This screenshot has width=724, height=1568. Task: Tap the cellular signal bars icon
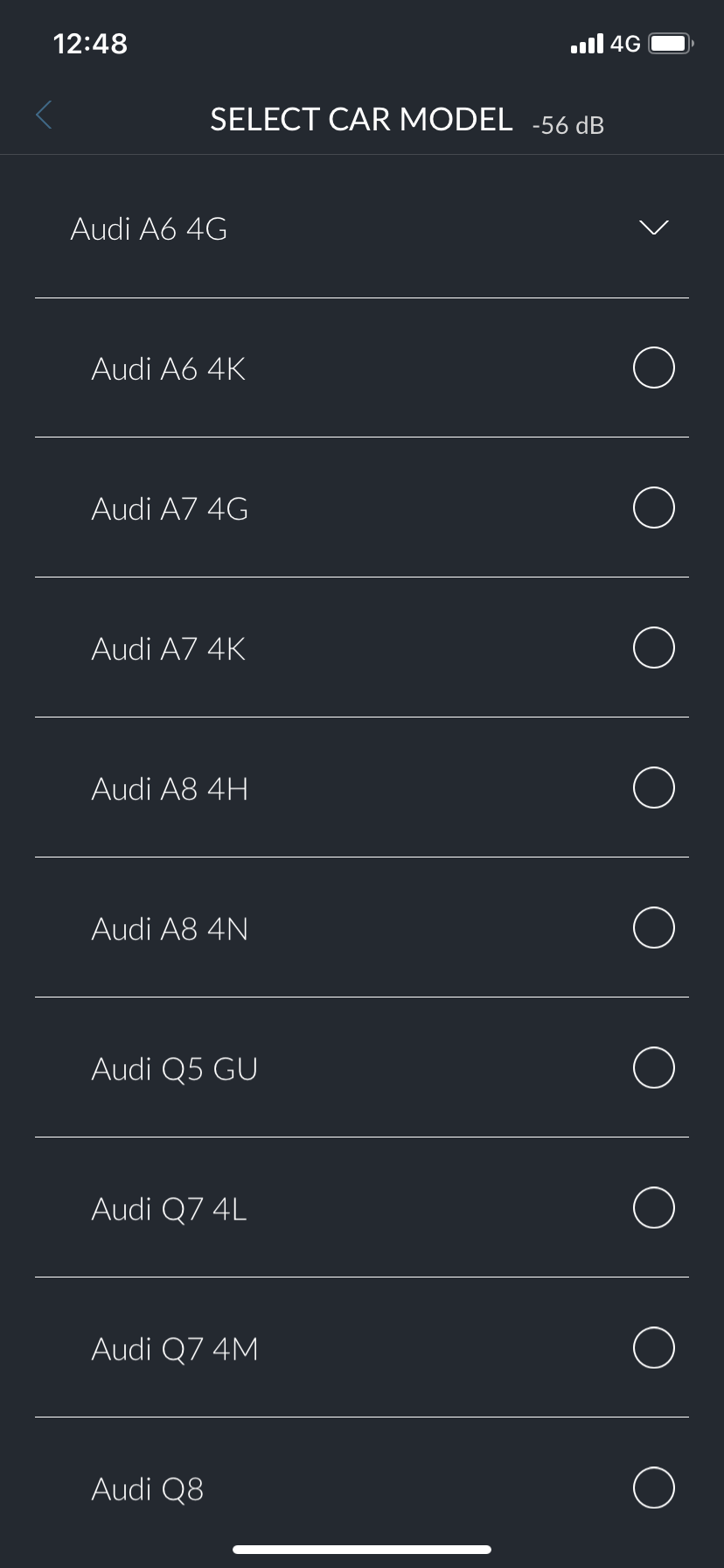click(586, 43)
